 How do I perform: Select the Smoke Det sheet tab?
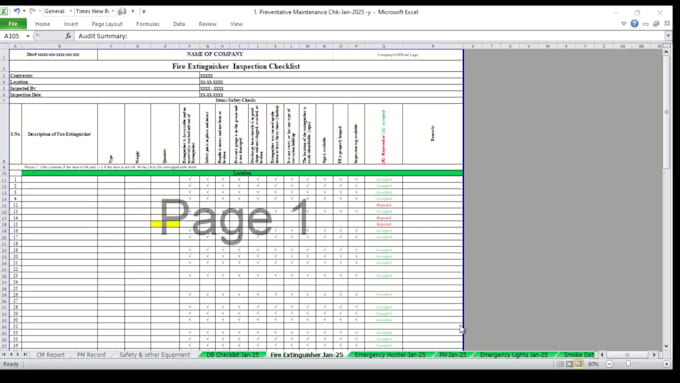pyautogui.click(x=579, y=355)
